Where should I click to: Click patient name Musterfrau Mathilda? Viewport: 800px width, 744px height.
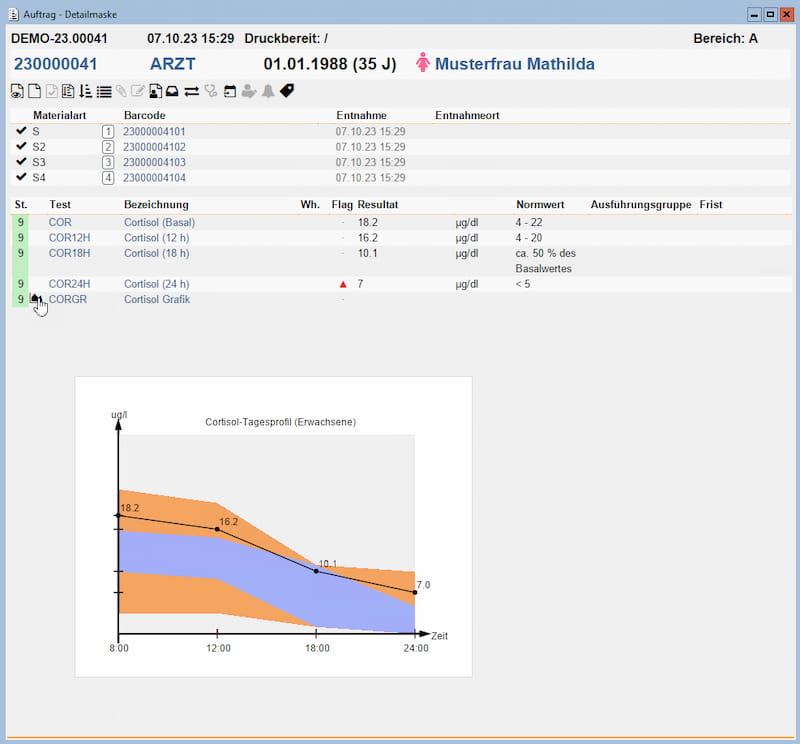tap(514, 64)
